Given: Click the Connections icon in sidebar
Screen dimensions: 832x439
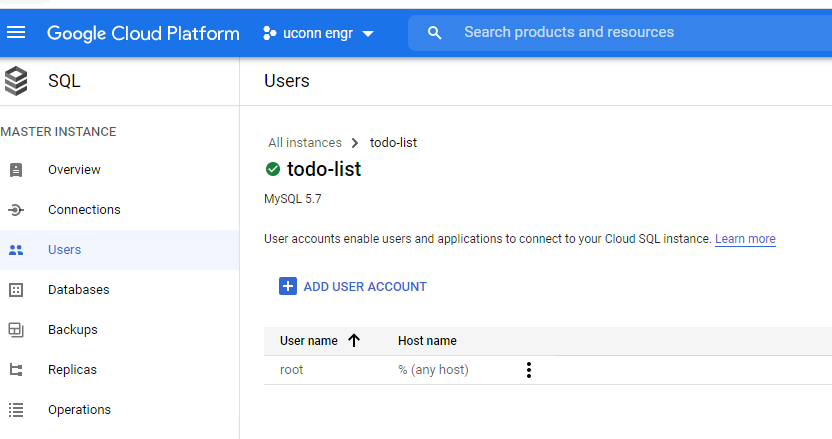Looking at the screenshot, I should tap(16, 210).
